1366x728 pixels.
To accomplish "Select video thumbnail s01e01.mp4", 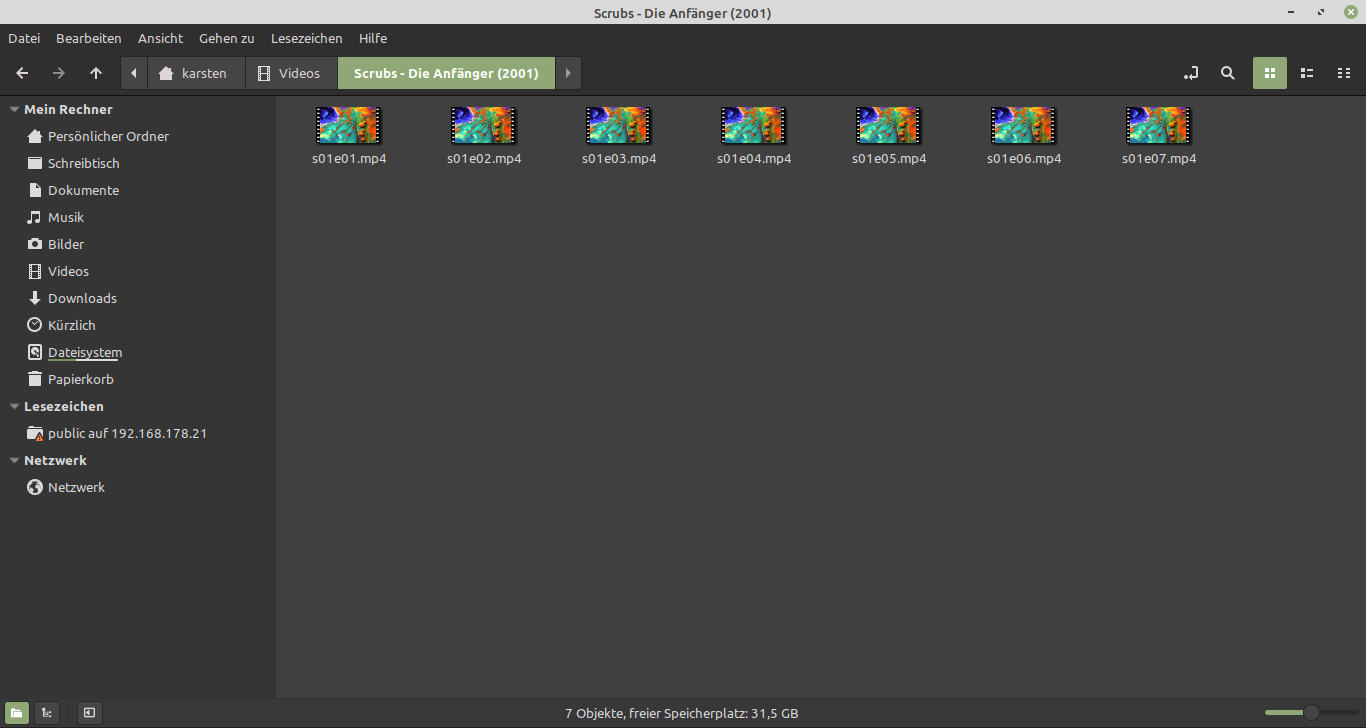I will tap(349, 126).
